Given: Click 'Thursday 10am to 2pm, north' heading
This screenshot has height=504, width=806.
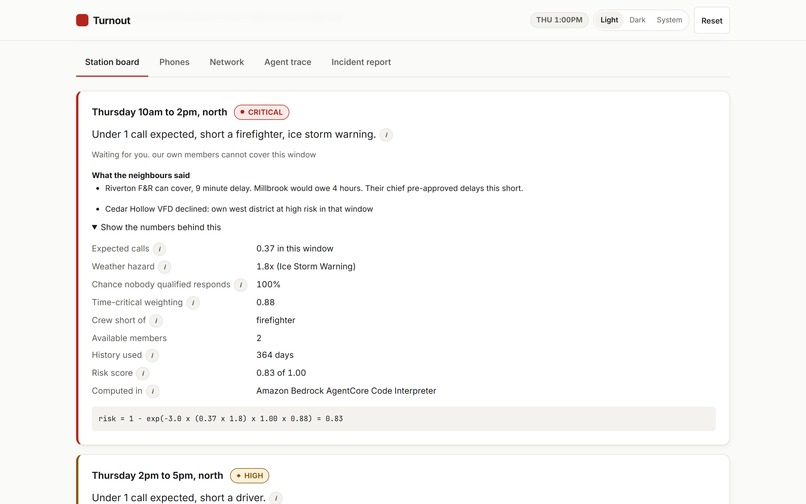Looking at the screenshot, I should (x=159, y=112).
